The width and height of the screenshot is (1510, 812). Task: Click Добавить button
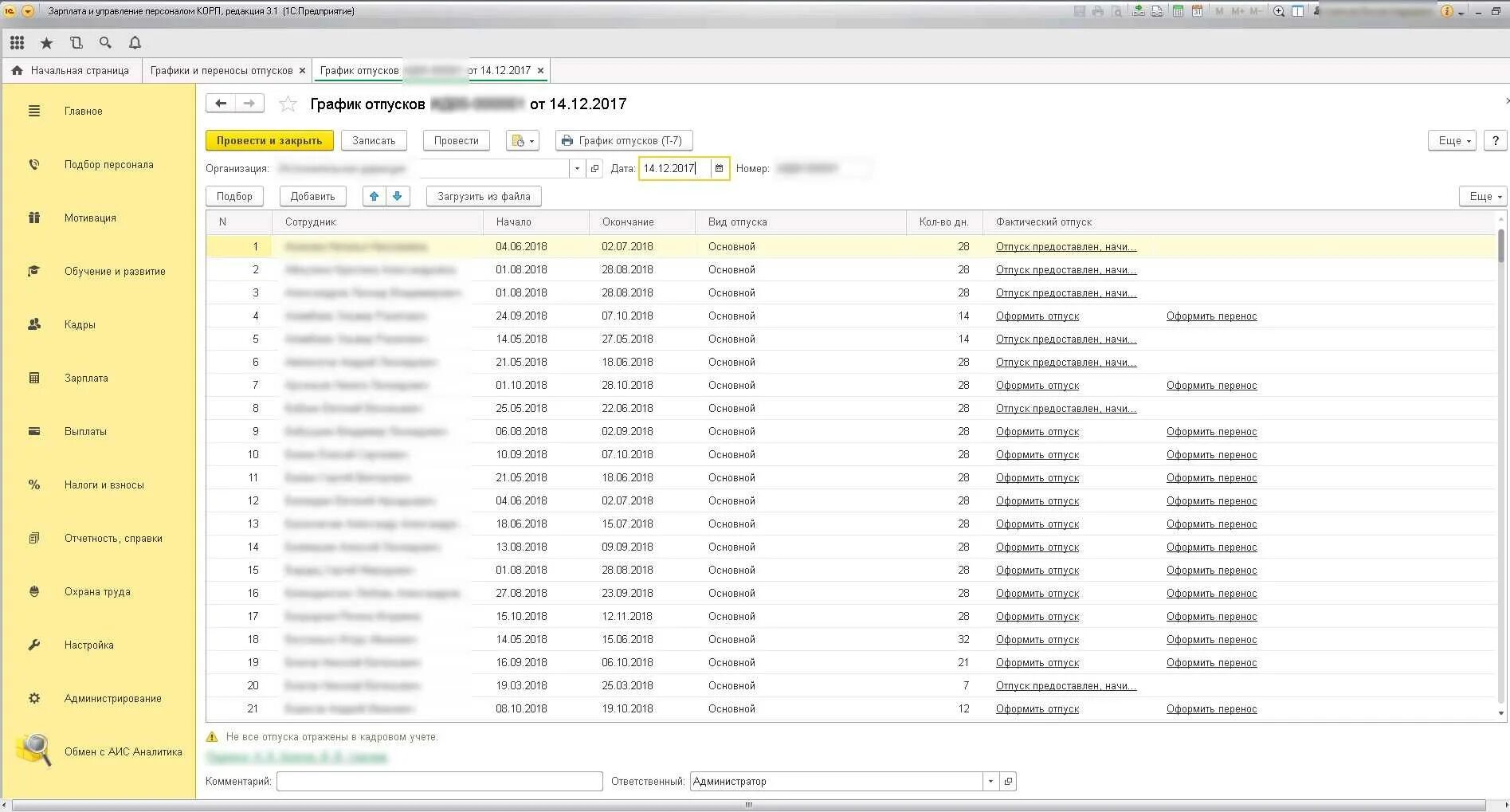tap(312, 196)
